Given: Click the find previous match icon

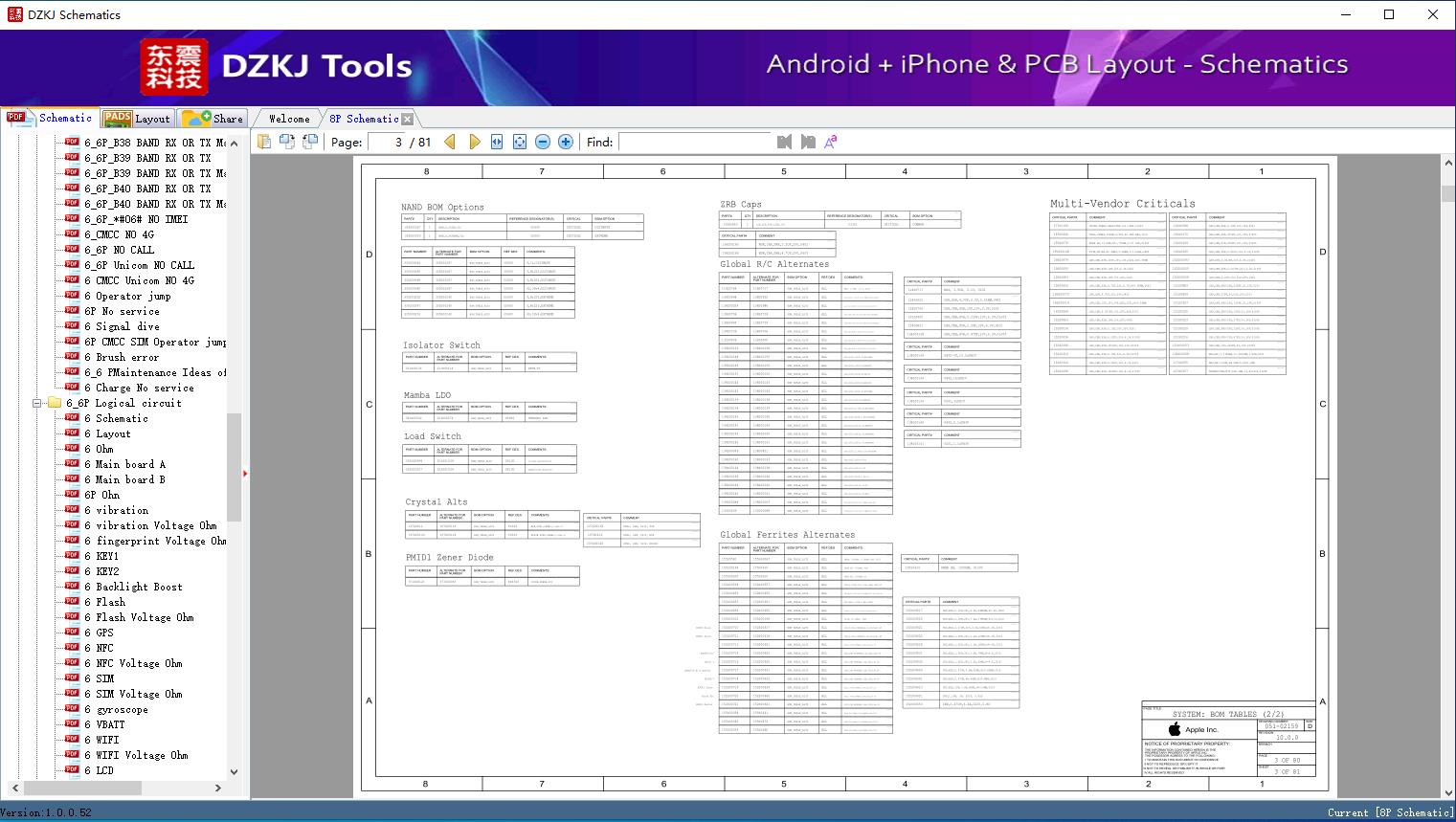Looking at the screenshot, I should pyautogui.click(x=785, y=142).
